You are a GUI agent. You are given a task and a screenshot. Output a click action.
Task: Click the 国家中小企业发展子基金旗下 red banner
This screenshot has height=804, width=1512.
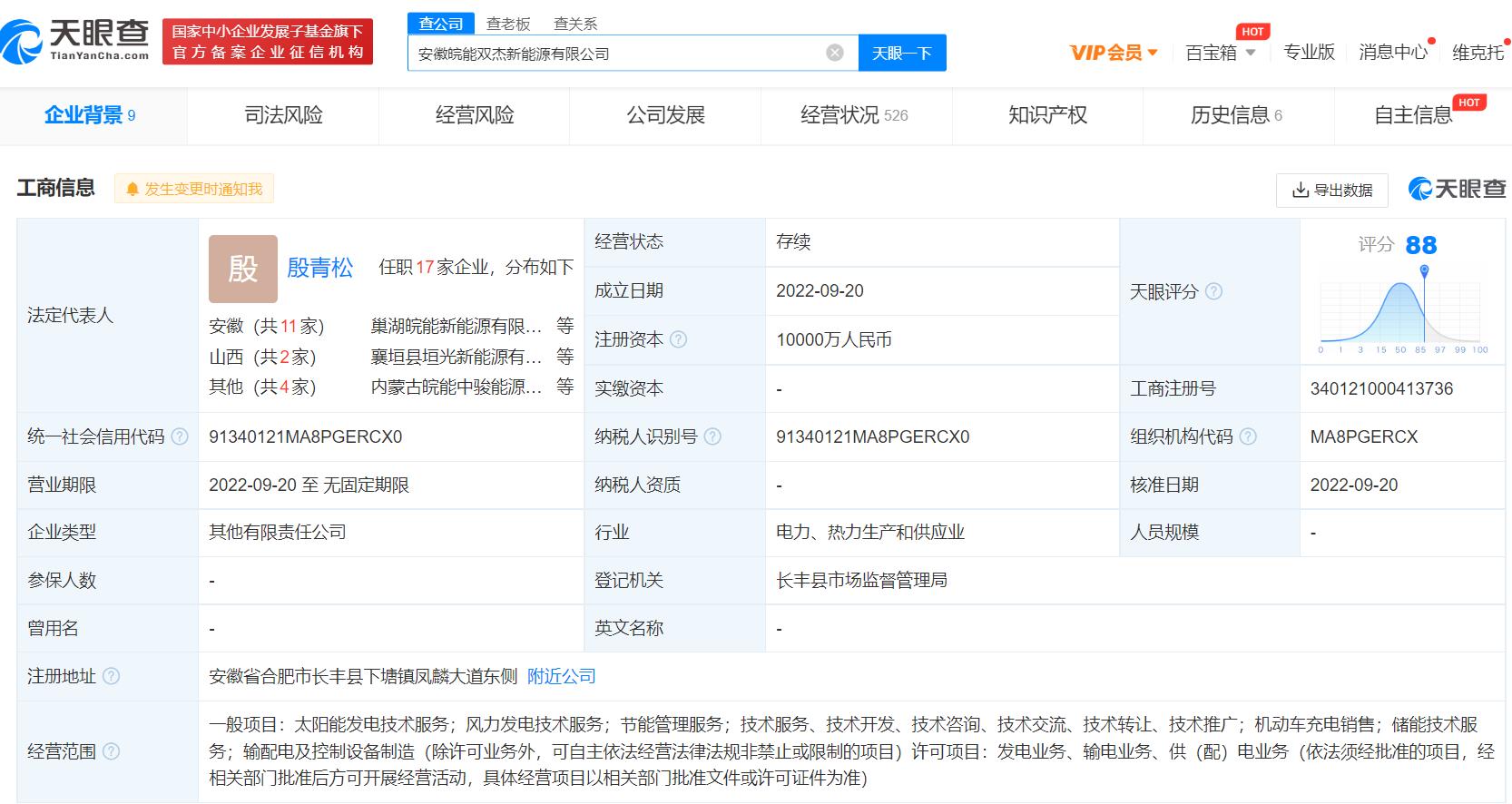(268, 42)
